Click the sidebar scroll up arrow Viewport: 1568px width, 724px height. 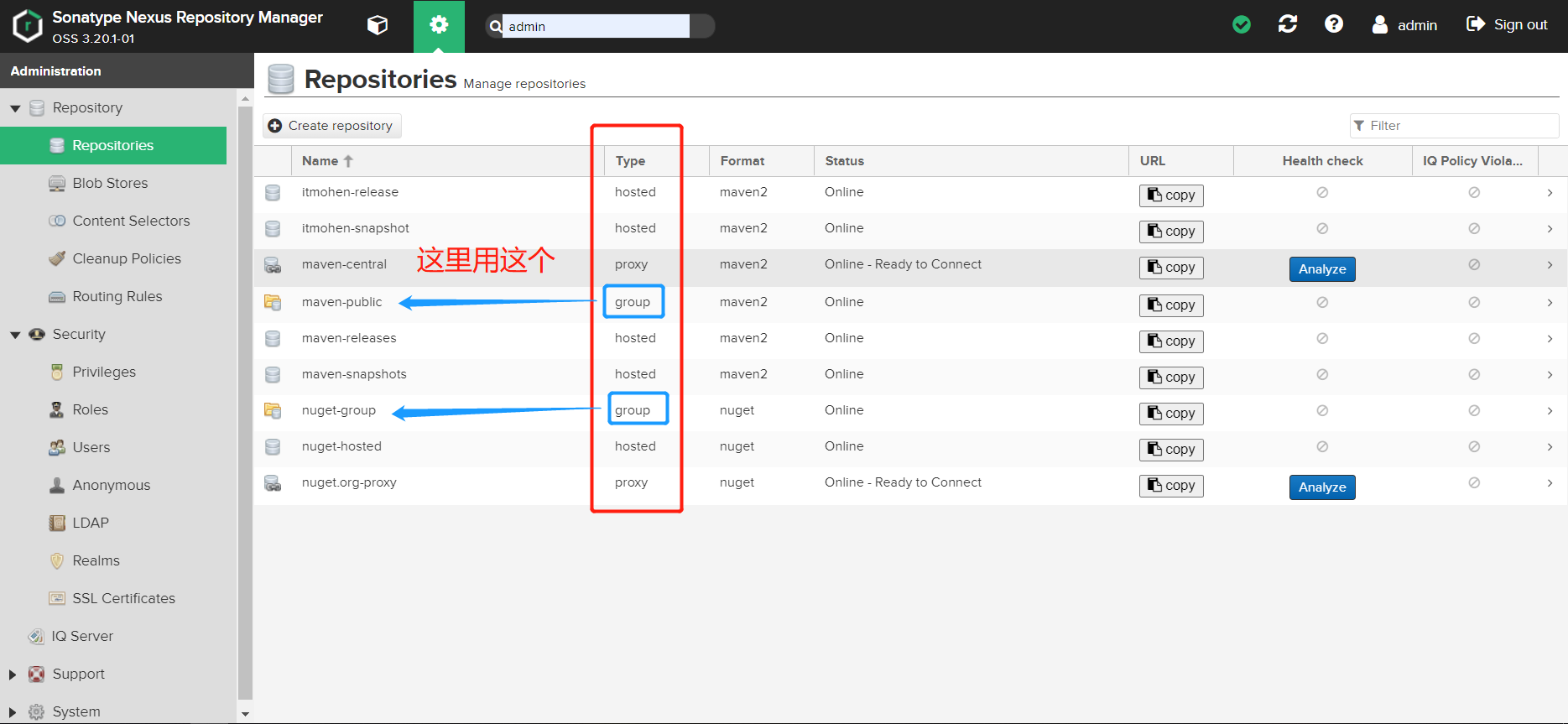point(245,99)
